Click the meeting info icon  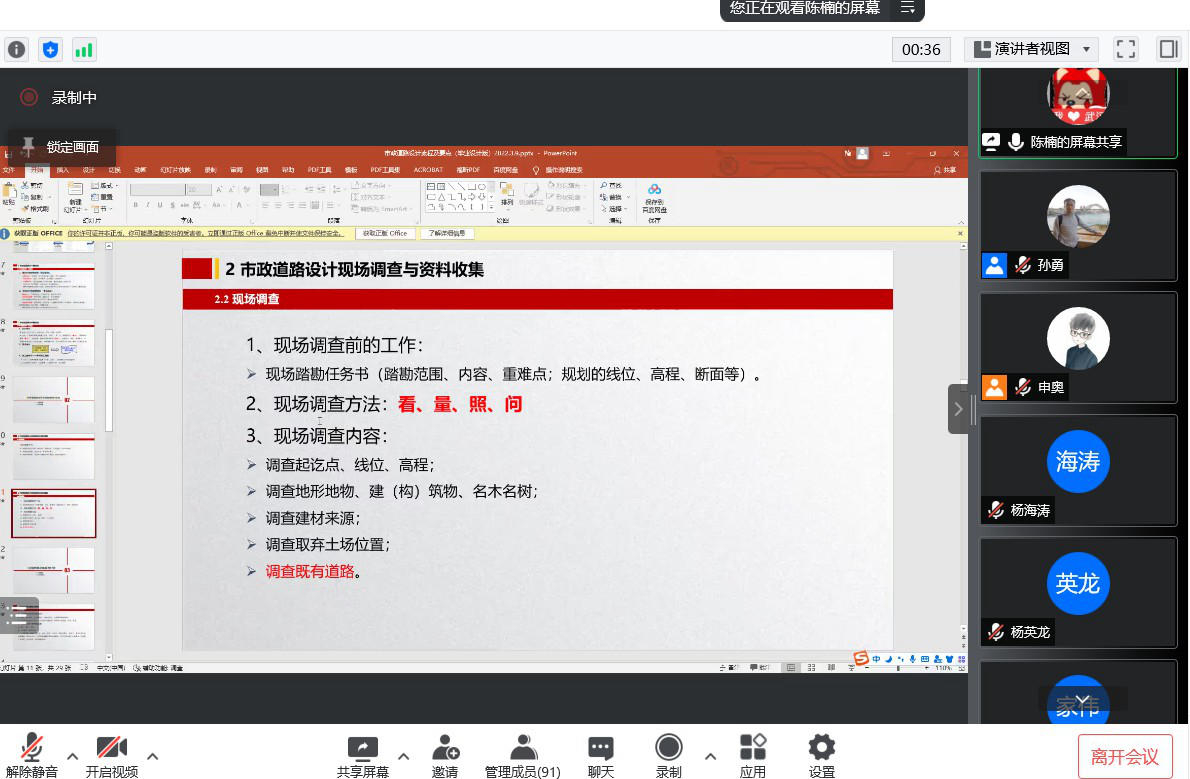pos(16,49)
